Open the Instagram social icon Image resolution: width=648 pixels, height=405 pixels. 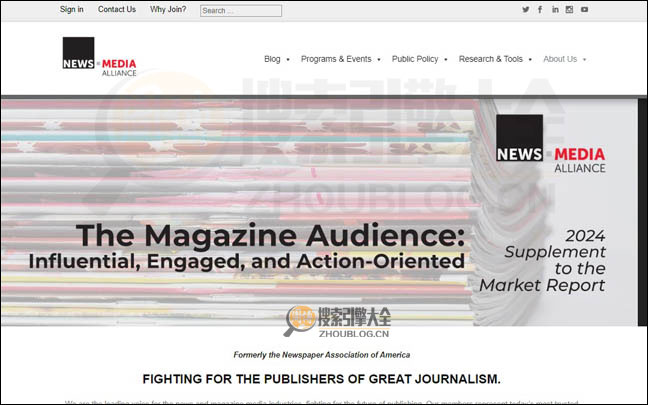point(569,10)
